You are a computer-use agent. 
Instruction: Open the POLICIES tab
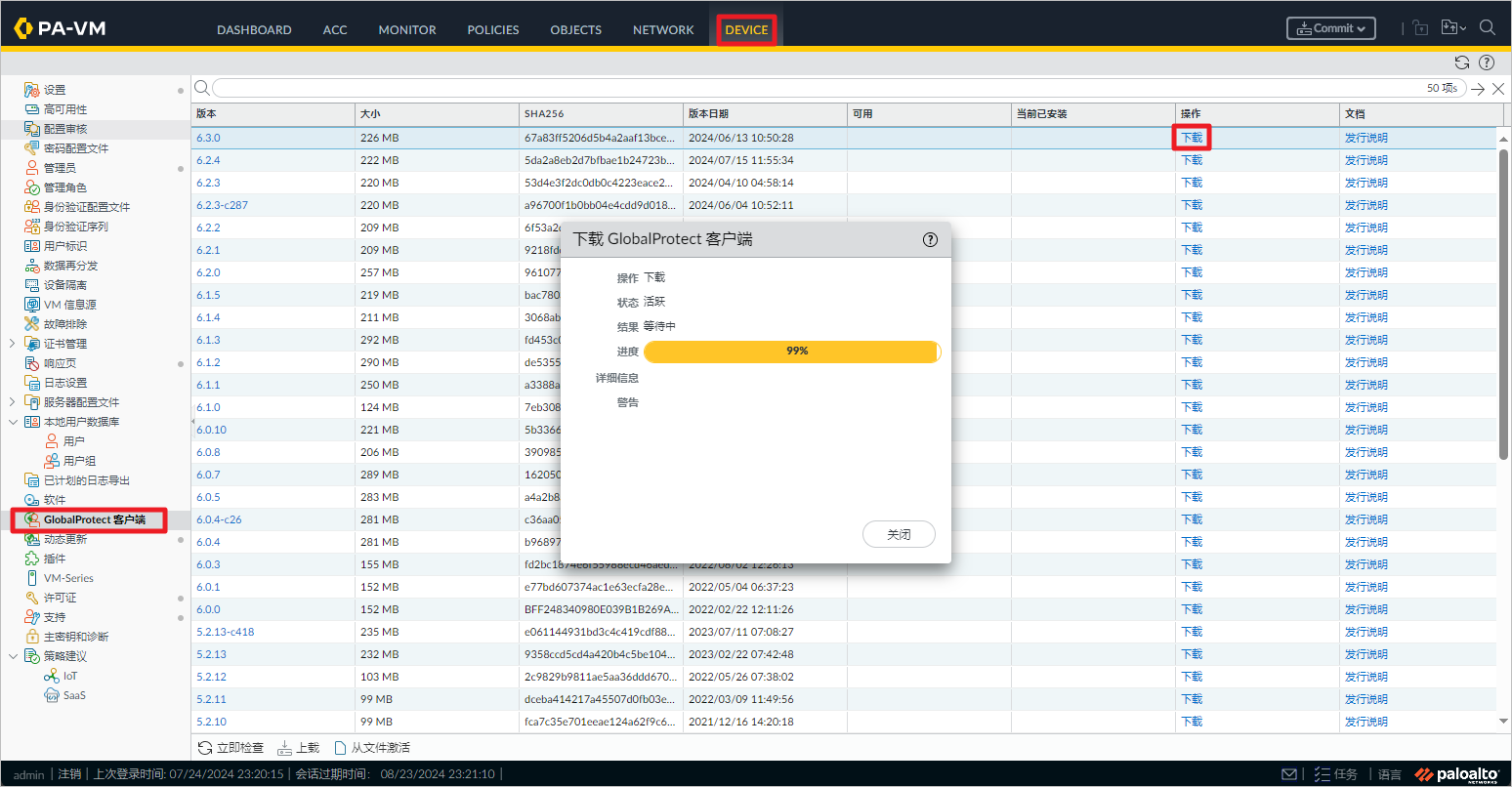pos(493,30)
